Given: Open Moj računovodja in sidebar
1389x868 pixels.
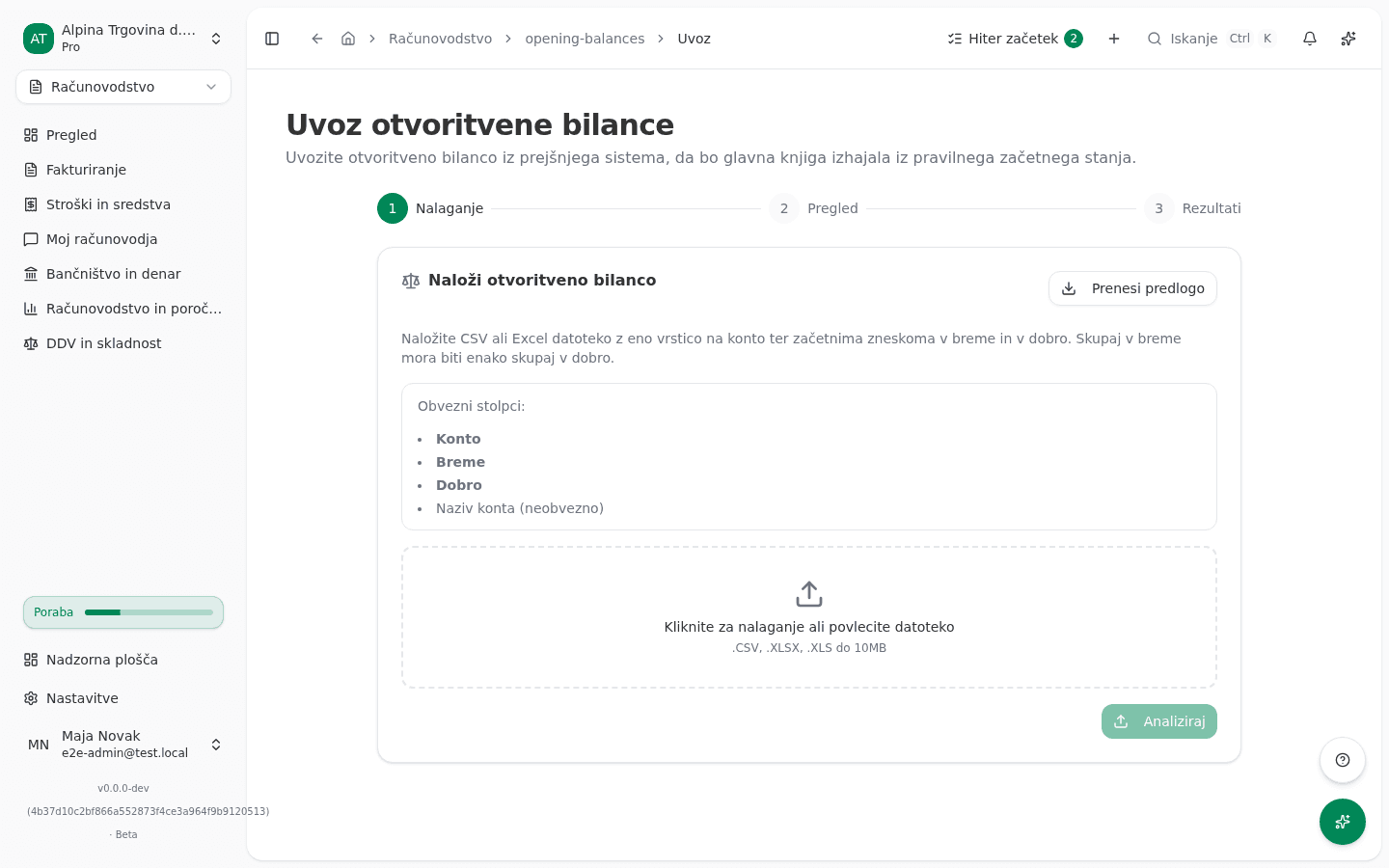Looking at the screenshot, I should [123, 239].
